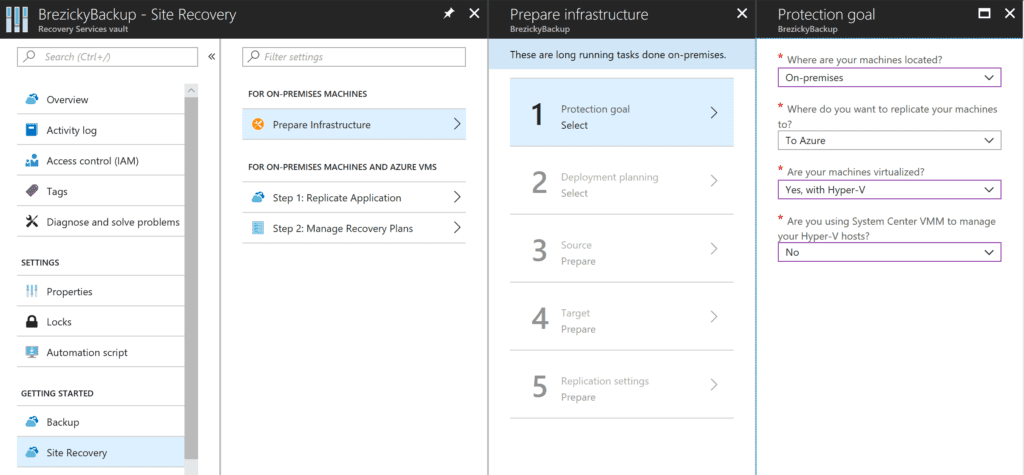The width and height of the screenshot is (1024, 475).
Task: Click the Locks padlock icon
Action: (x=31, y=321)
